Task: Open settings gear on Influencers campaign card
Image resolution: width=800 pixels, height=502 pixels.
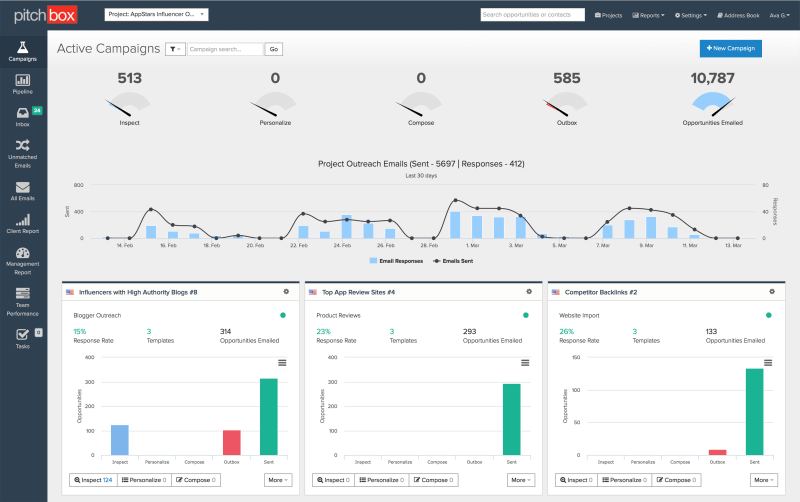Action: [286, 292]
